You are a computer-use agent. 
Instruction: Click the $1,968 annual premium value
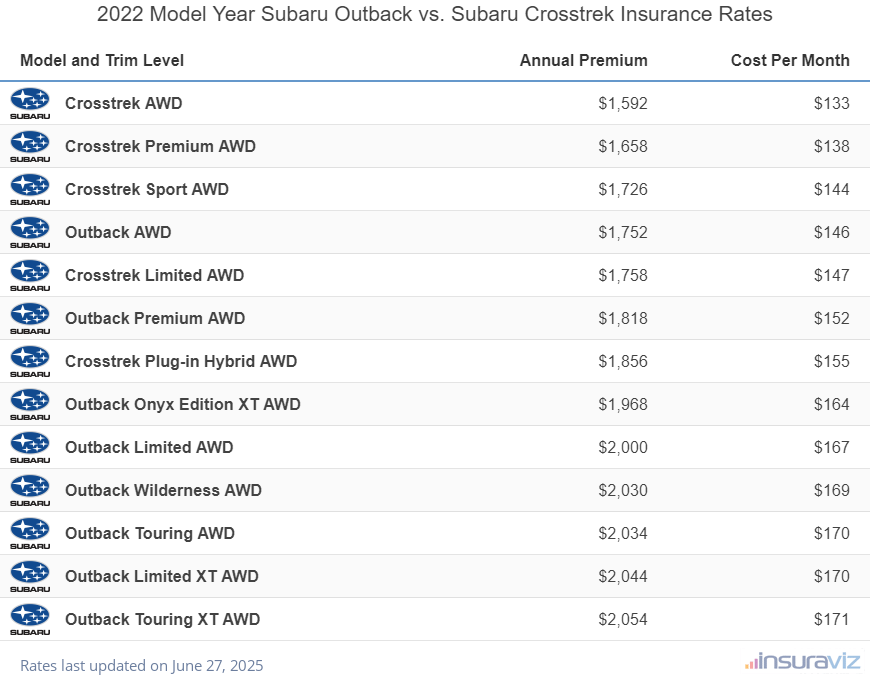(623, 405)
